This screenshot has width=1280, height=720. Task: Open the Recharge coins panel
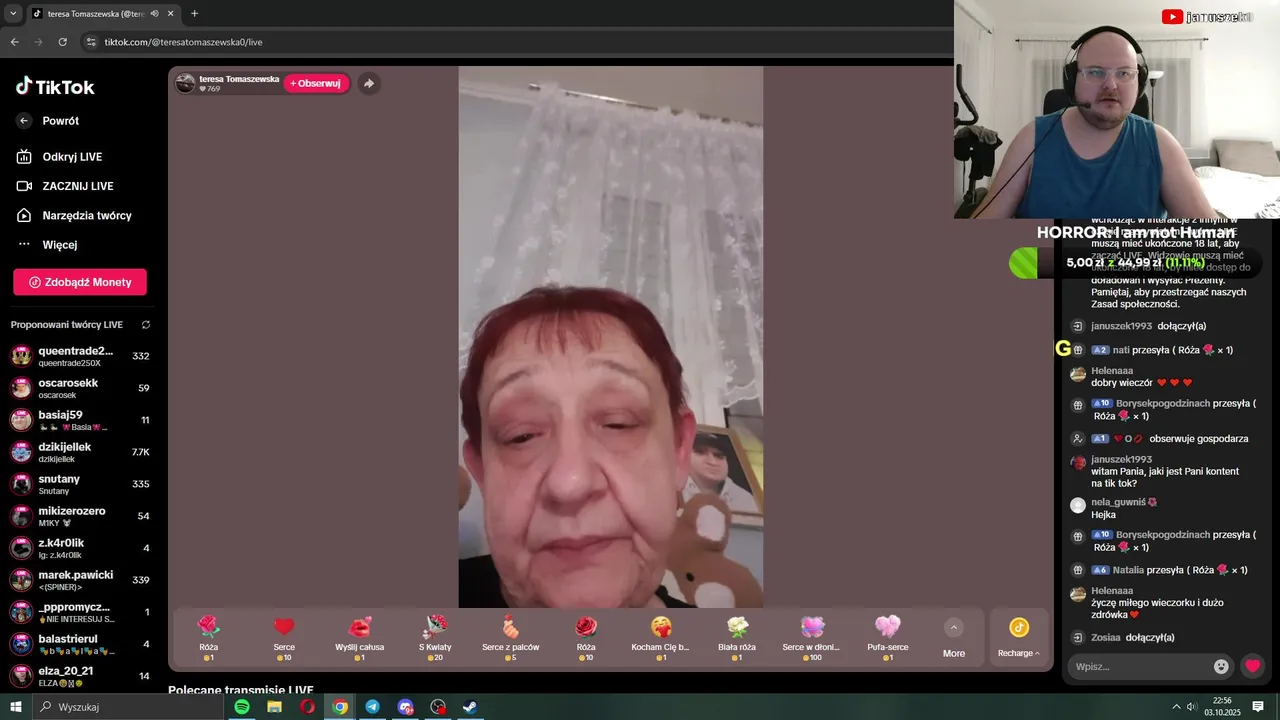coord(1018,638)
